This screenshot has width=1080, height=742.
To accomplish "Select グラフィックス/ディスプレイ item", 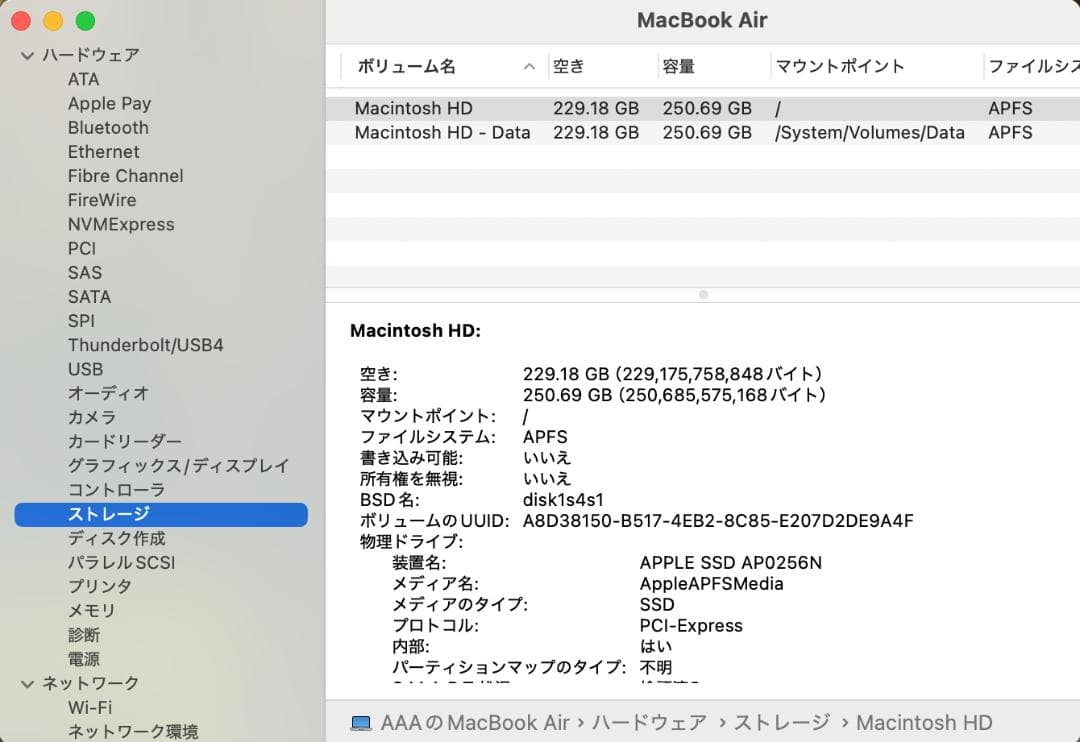I will [178, 466].
